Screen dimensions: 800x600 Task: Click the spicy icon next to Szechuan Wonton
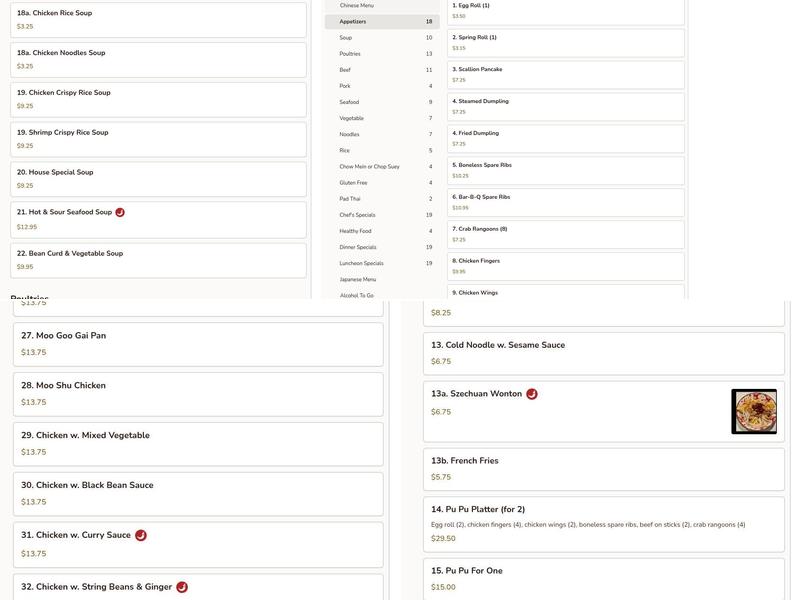tap(532, 394)
